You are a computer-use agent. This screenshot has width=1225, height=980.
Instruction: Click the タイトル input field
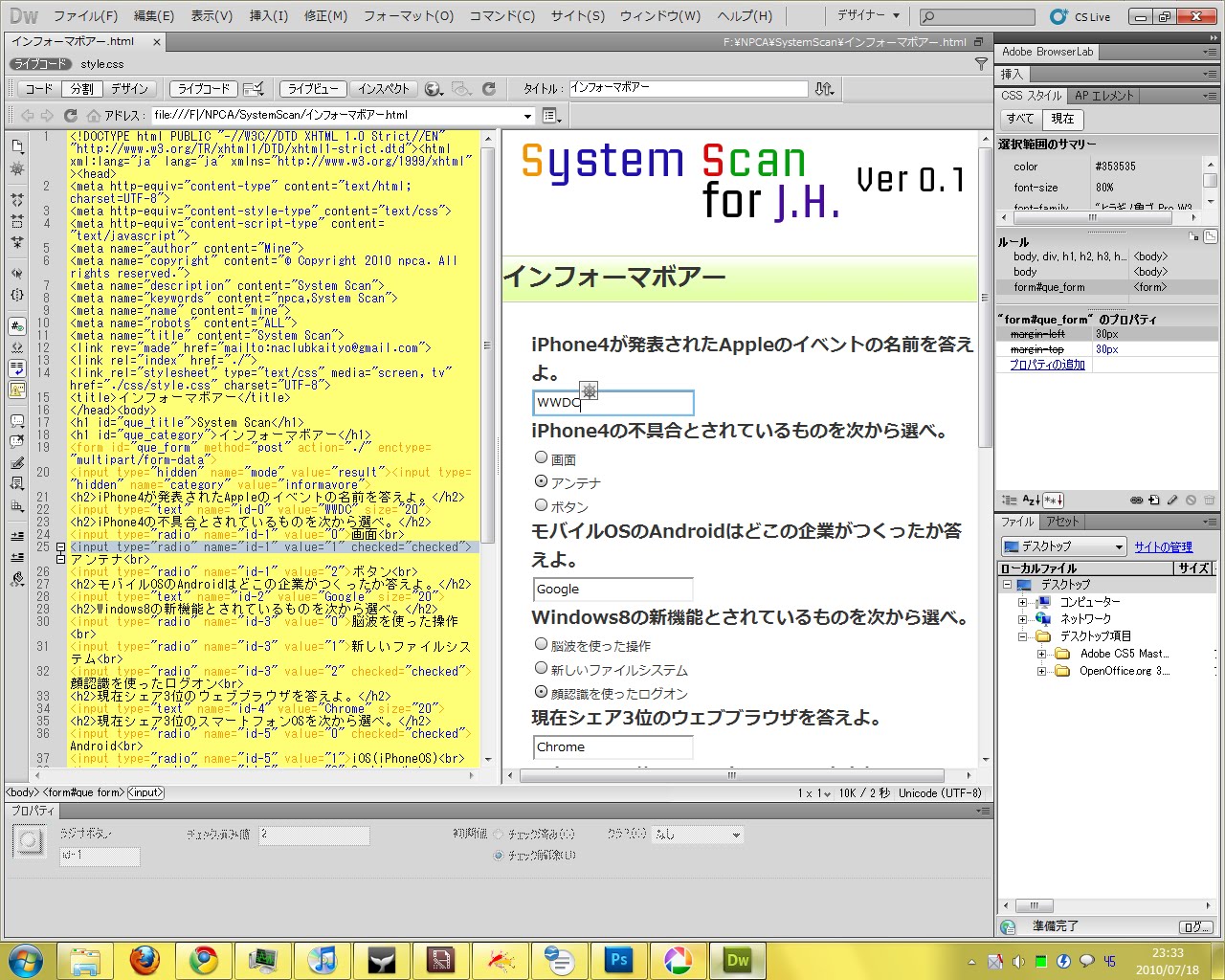pos(688,88)
